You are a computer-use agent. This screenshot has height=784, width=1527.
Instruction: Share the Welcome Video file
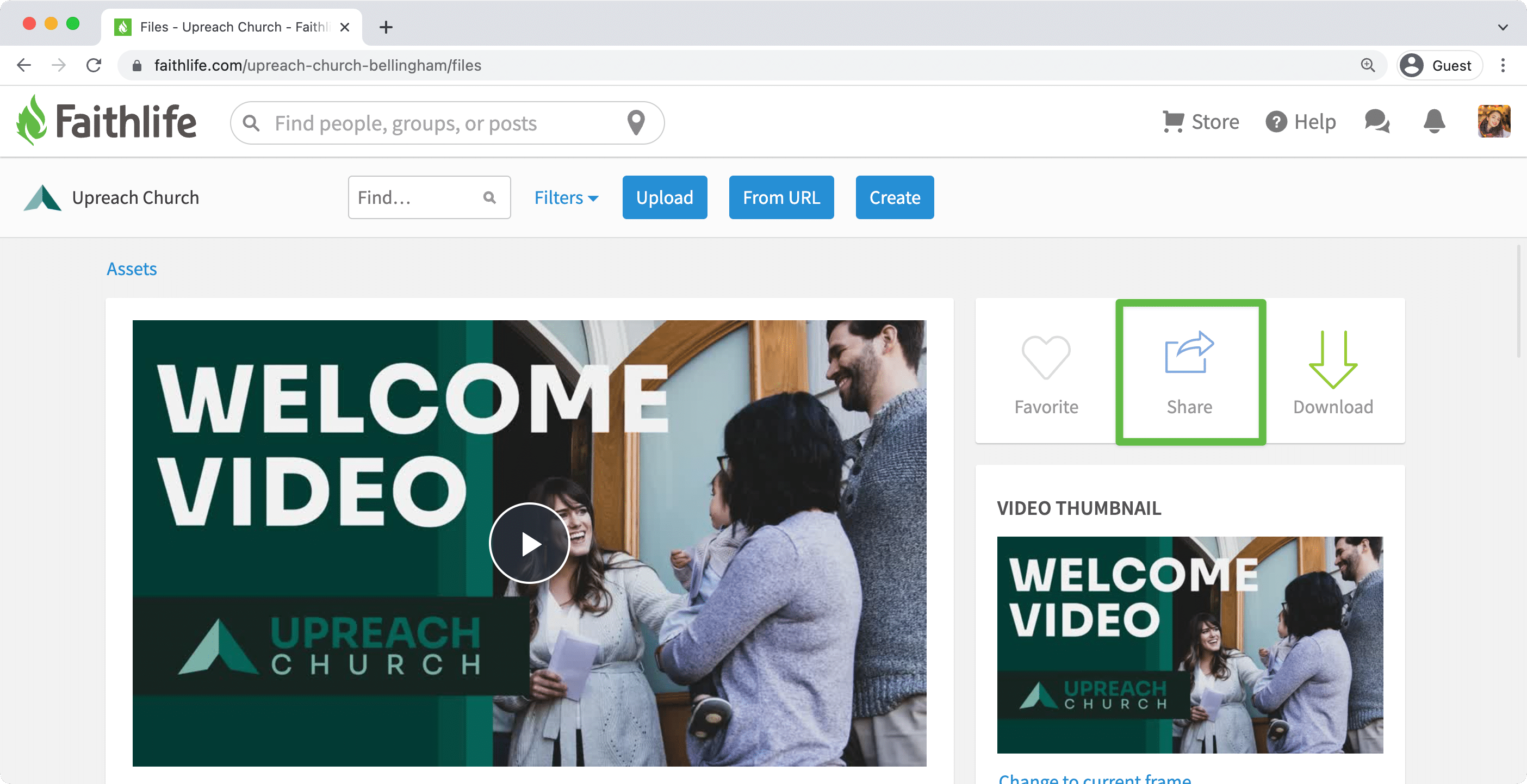pos(1190,372)
